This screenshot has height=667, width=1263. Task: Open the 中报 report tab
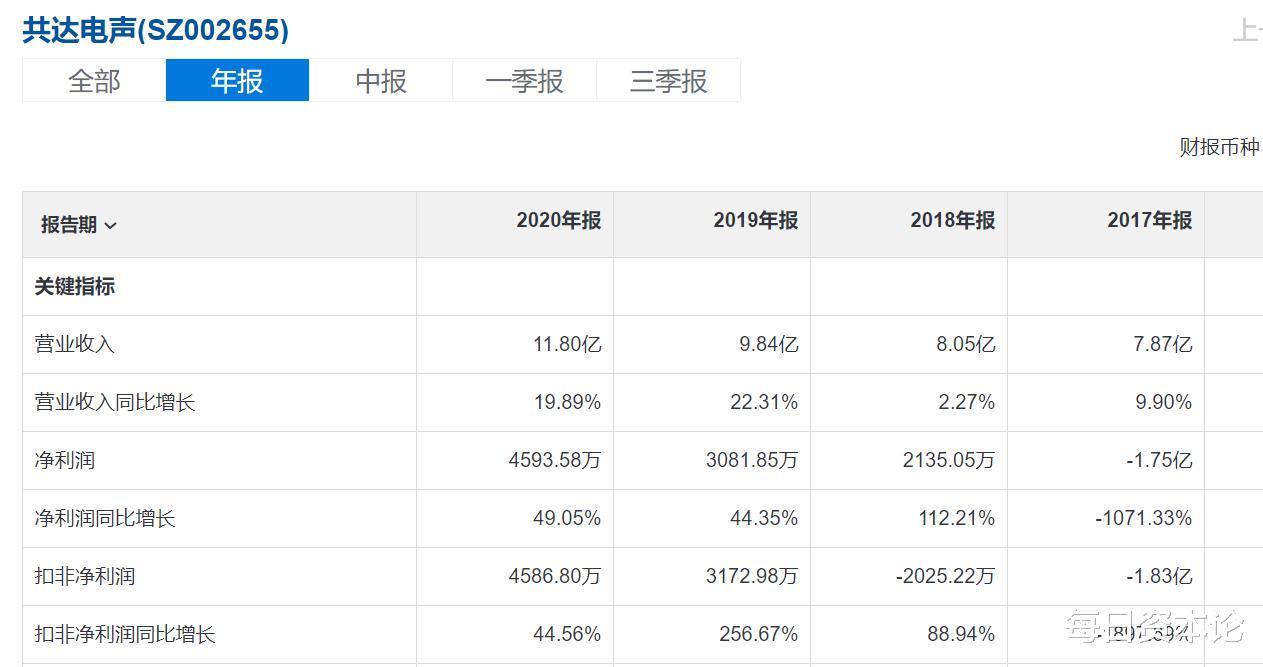pos(381,80)
